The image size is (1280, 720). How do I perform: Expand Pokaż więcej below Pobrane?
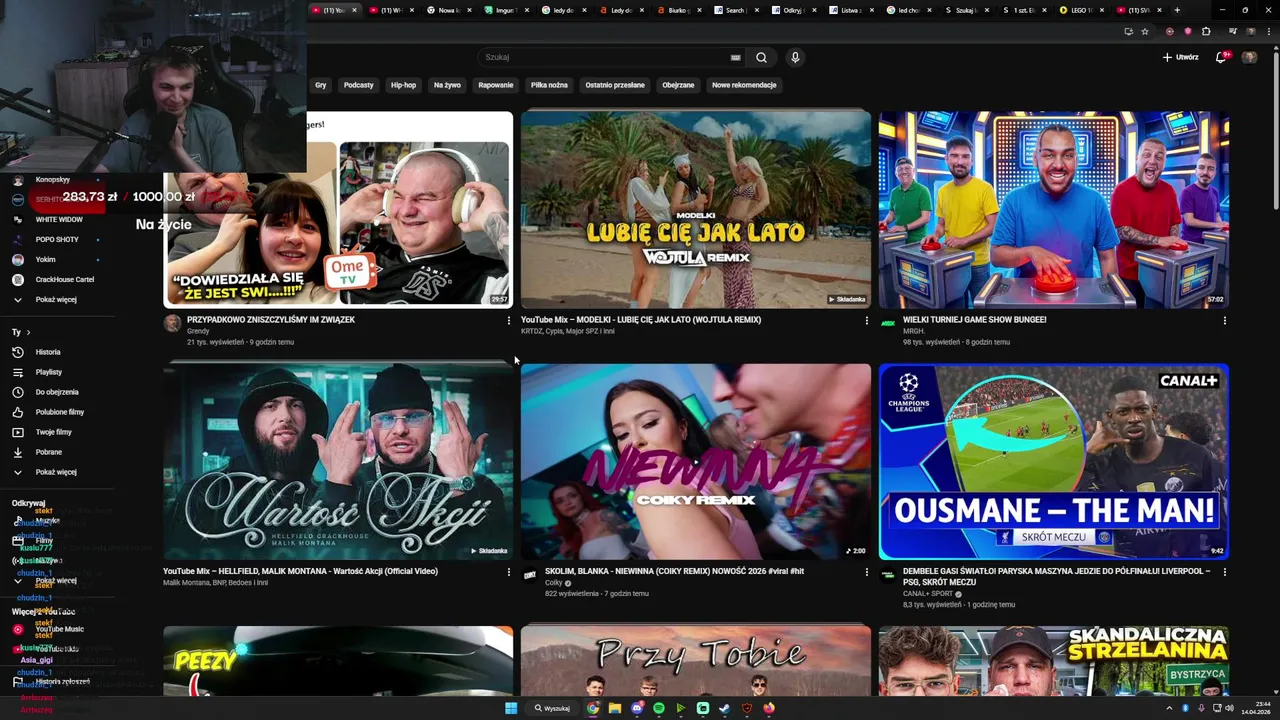[55, 472]
